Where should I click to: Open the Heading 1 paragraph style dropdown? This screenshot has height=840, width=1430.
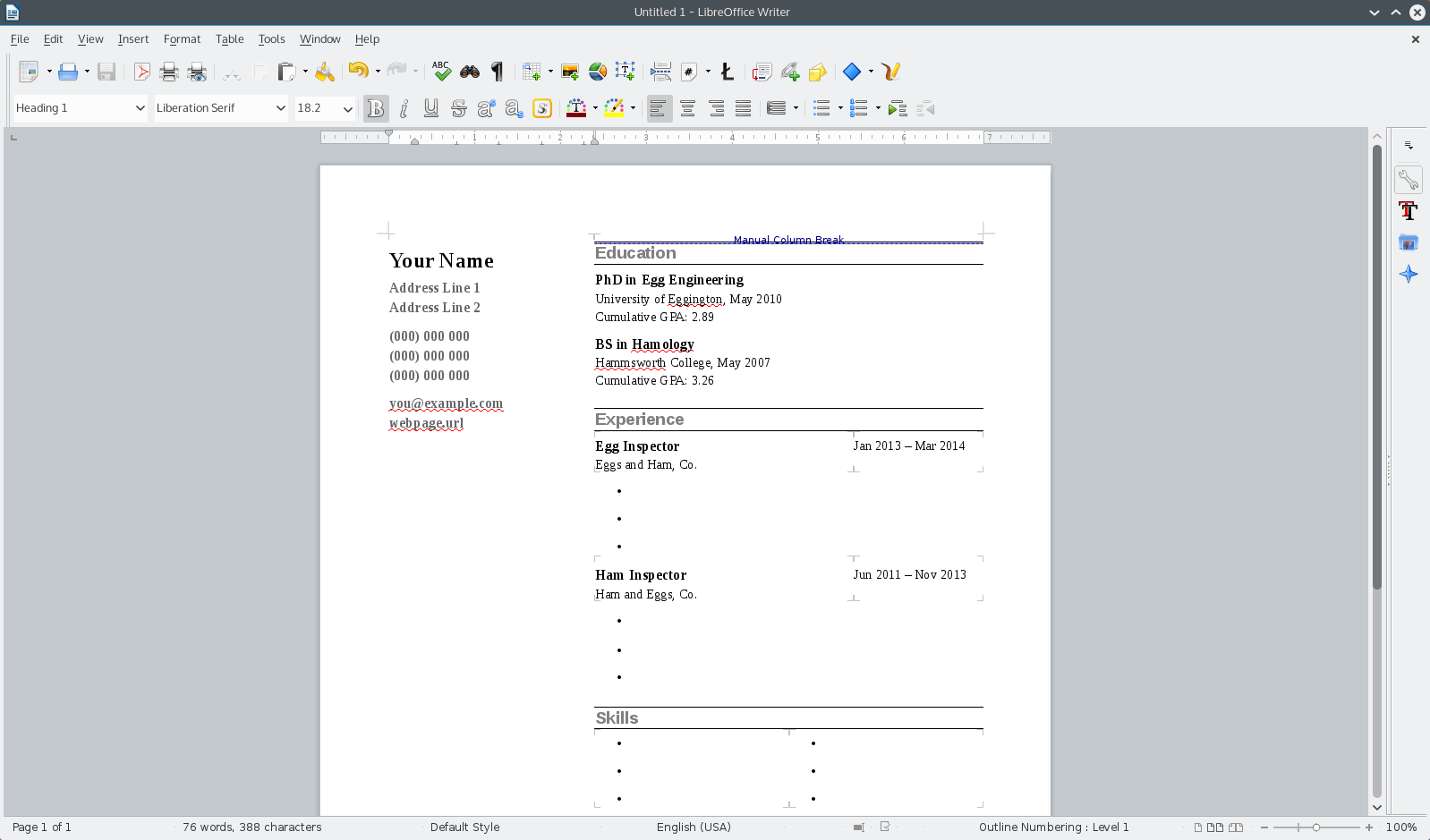[140, 108]
